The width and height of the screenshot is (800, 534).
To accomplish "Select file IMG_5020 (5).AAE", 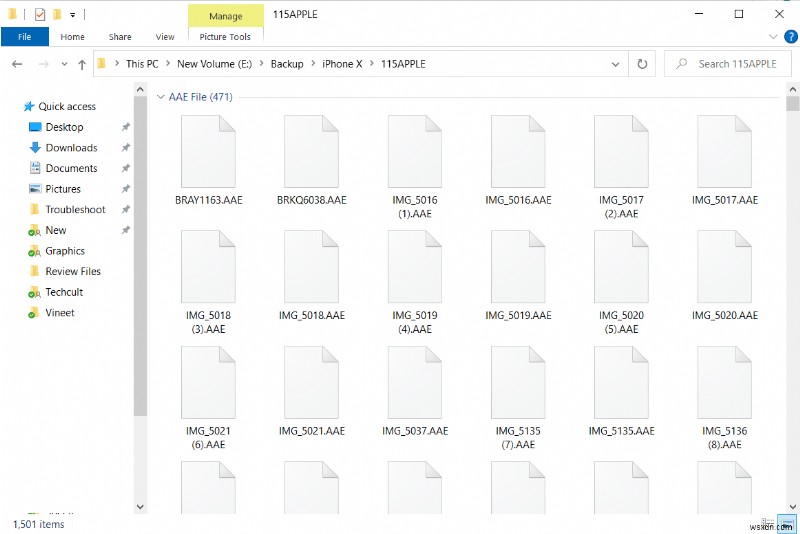I will (x=621, y=283).
